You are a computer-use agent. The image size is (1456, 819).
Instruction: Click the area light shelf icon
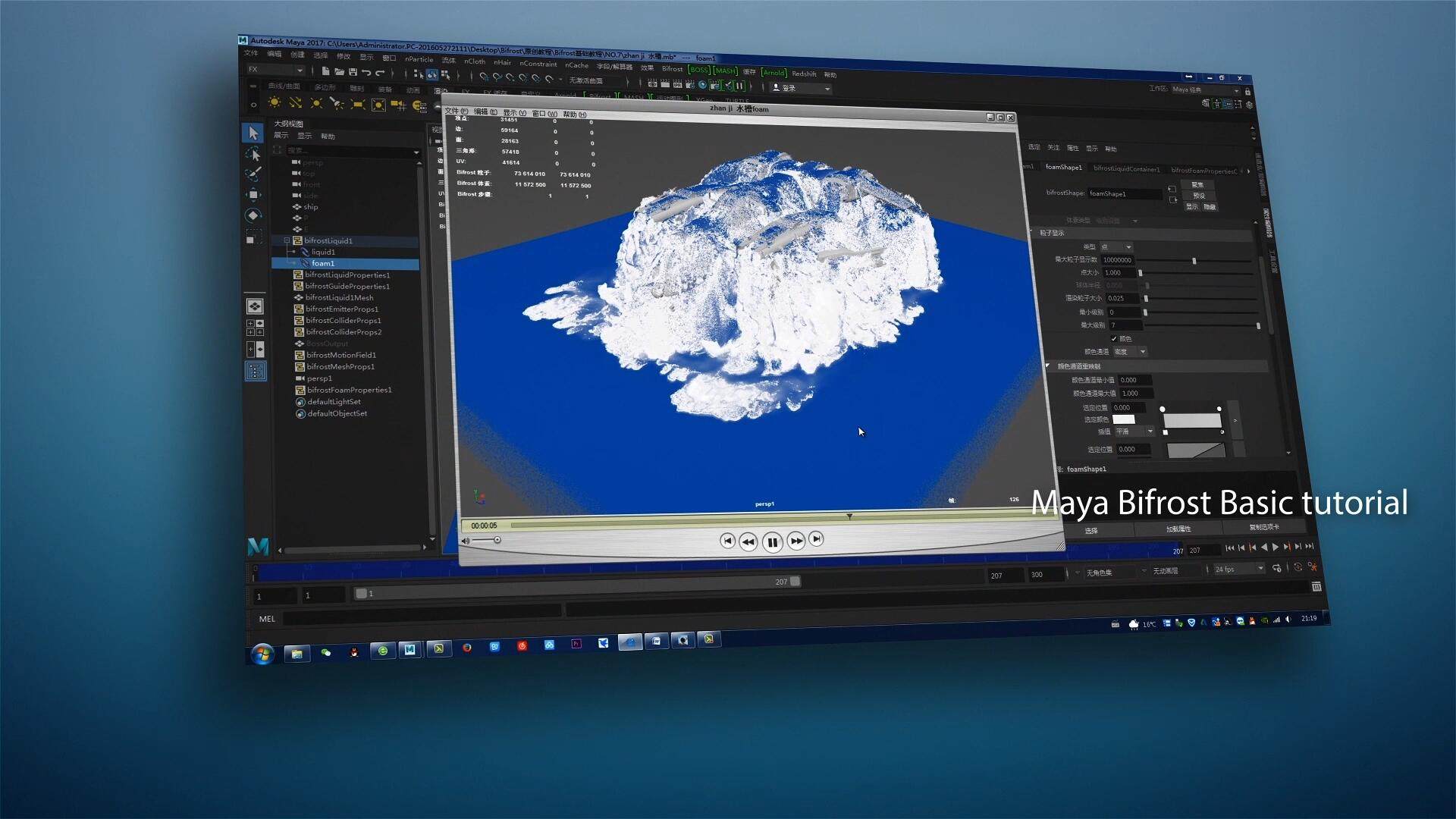[357, 105]
